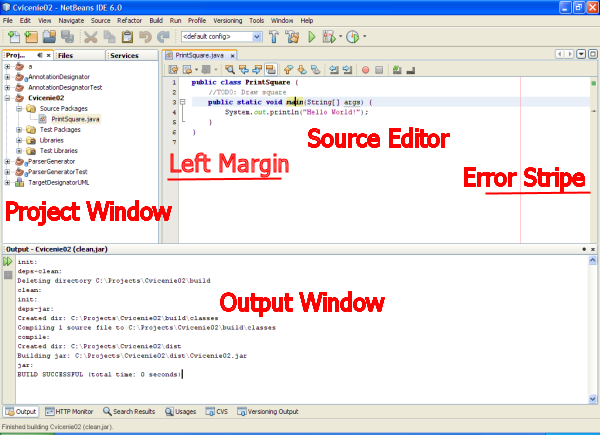Screen dimensions: 600x435
Task: Click the Uncomment editor toolbar icon
Action: click(x=411, y=70)
